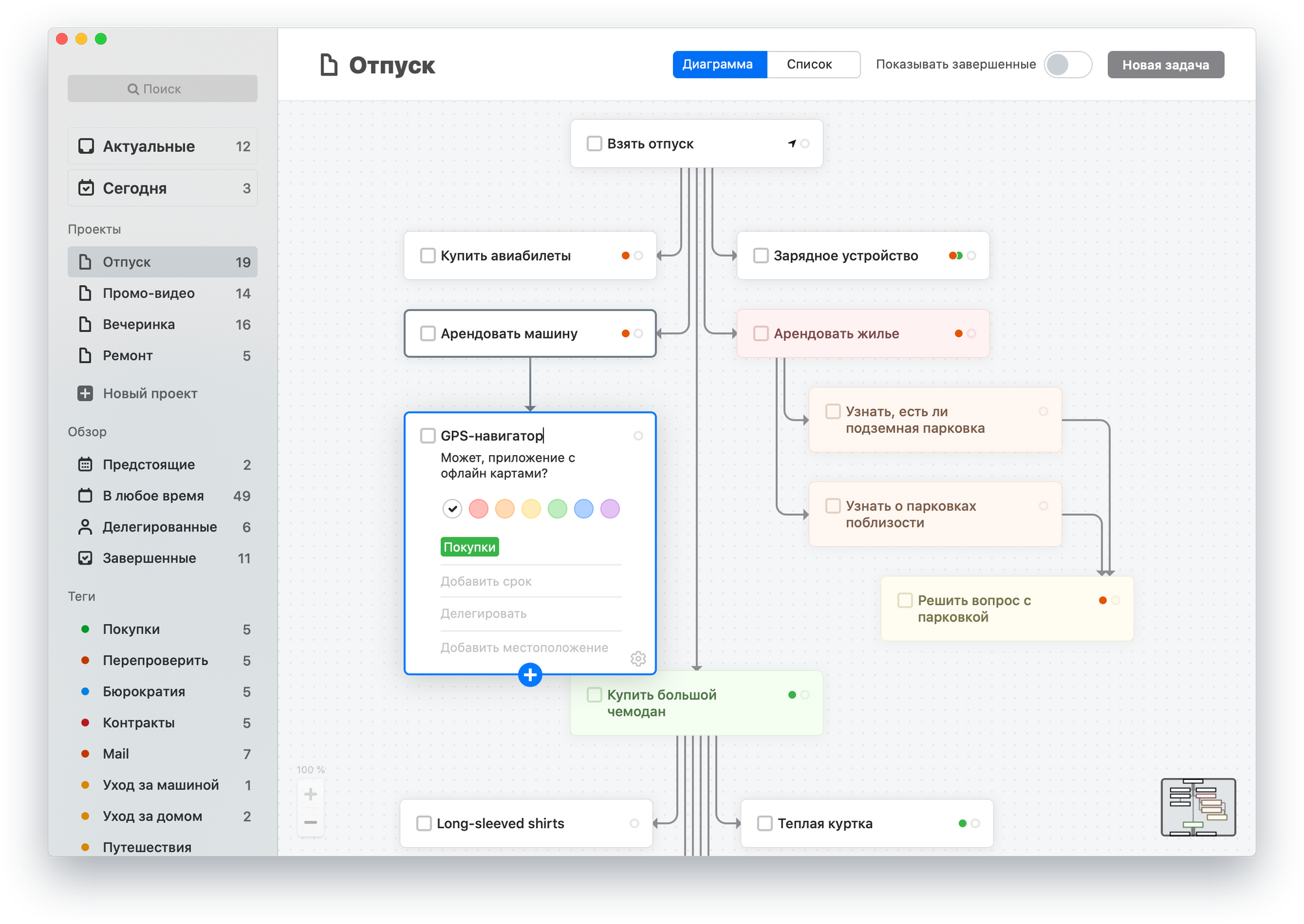Click the Покупки green tag label
The width and height of the screenshot is (1304, 924).
click(469, 547)
